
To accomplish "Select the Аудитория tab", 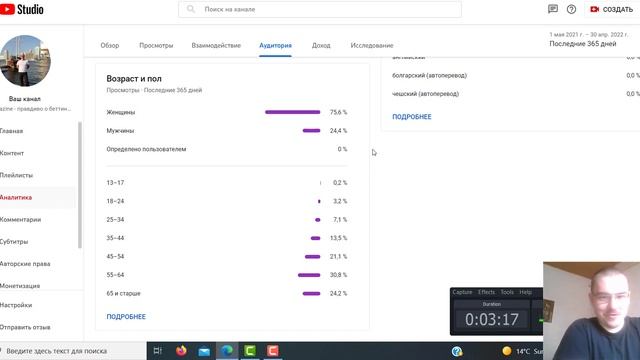I will (x=276, y=45).
